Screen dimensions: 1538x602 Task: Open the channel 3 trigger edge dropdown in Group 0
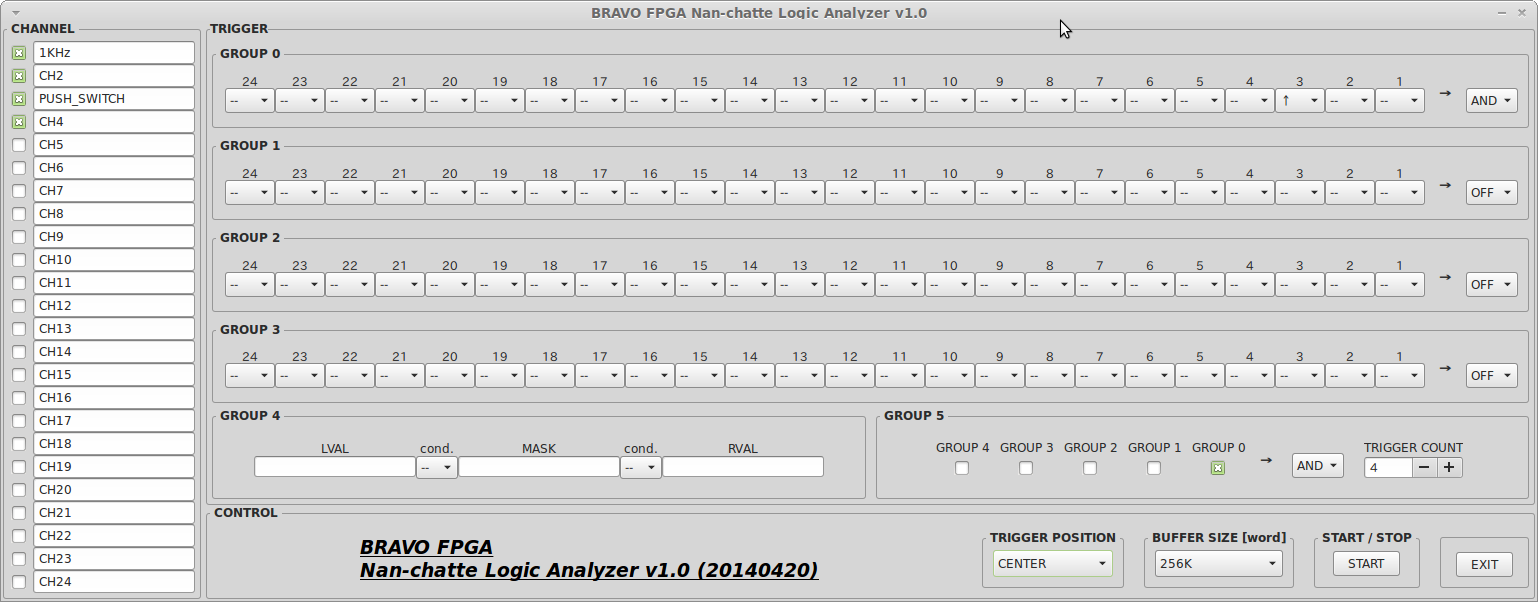tap(1299, 100)
